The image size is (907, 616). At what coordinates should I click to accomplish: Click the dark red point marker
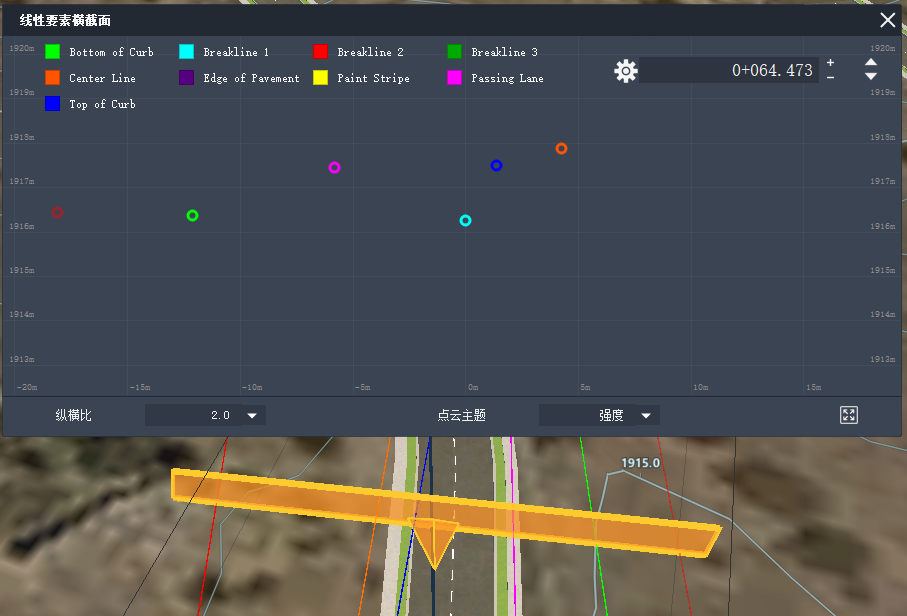click(x=57, y=212)
